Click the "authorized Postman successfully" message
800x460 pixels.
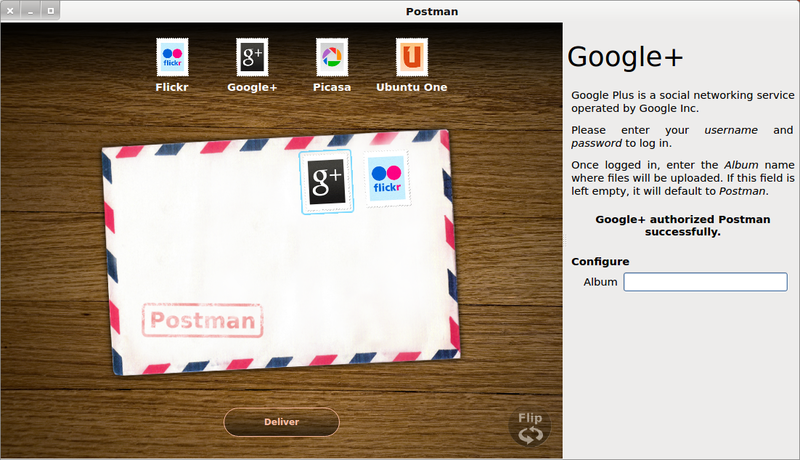tap(682, 225)
